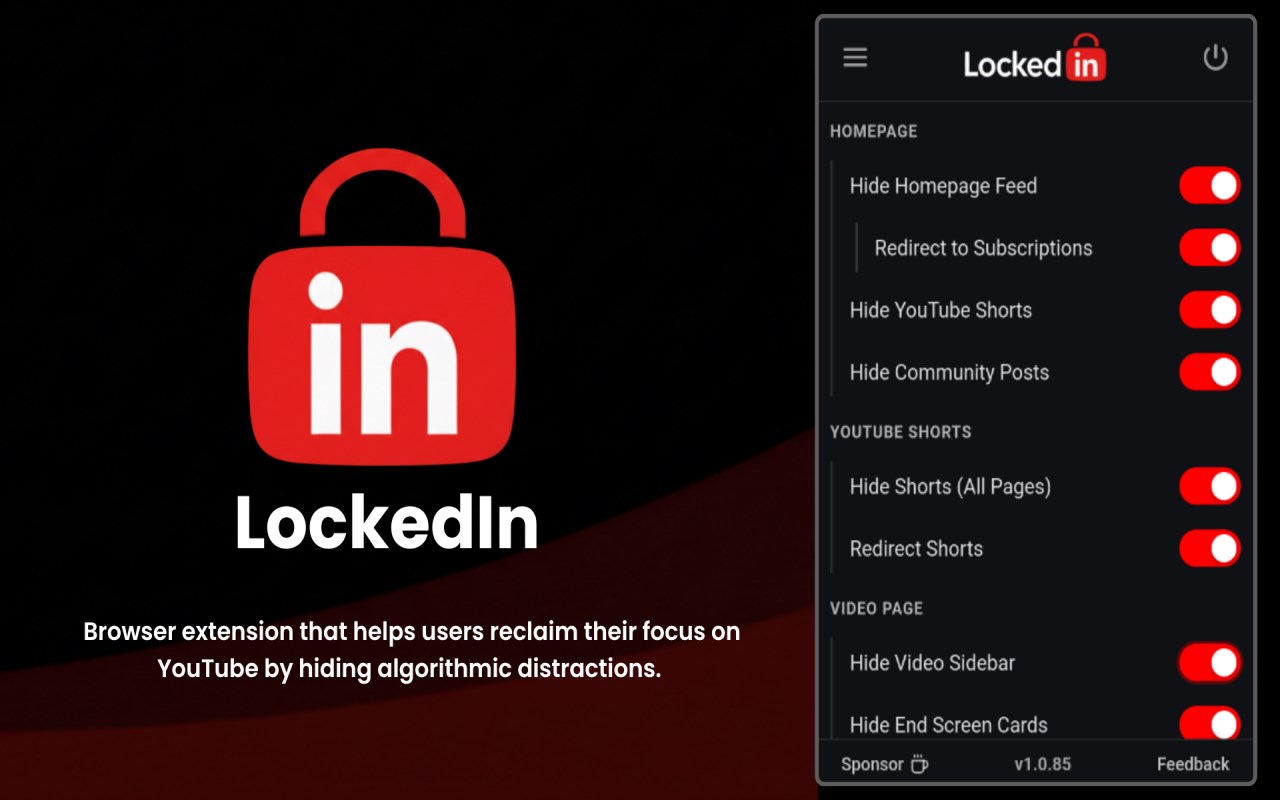Open the Feedback link
This screenshot has height=800, width=1280.
coord(1193,764)
